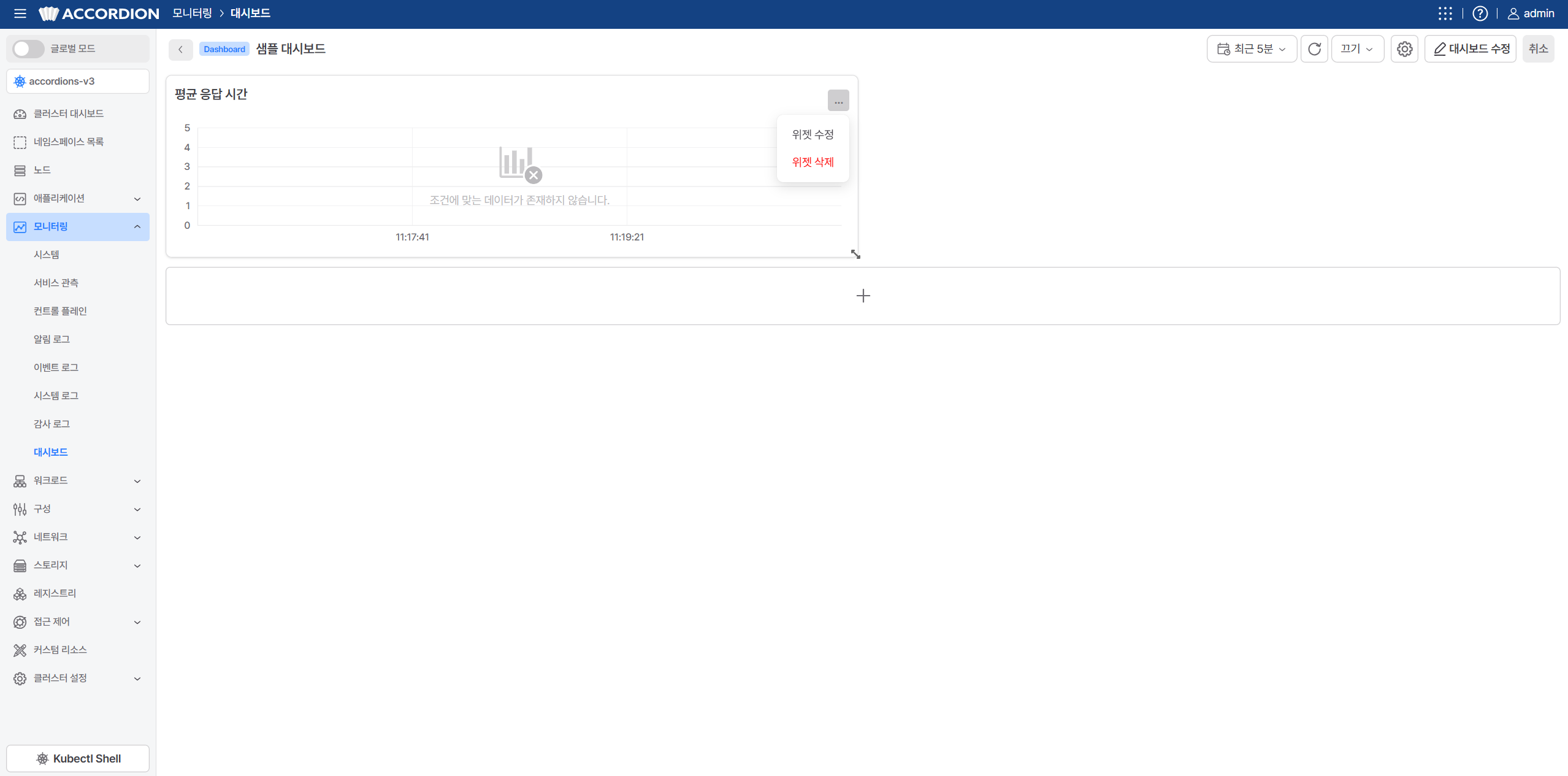Open 이벤트 로그 submenu item

(56, 367)
